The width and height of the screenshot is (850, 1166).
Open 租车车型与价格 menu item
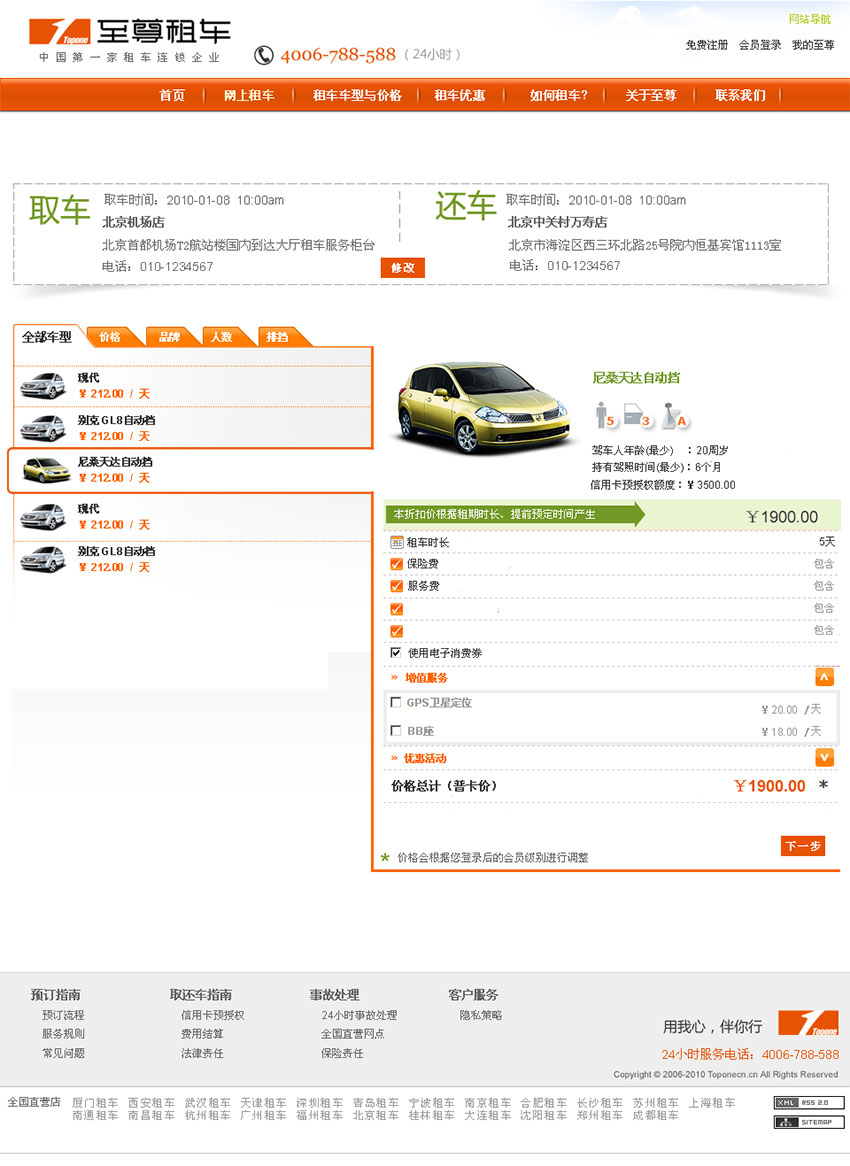click(x=357, y=95)
